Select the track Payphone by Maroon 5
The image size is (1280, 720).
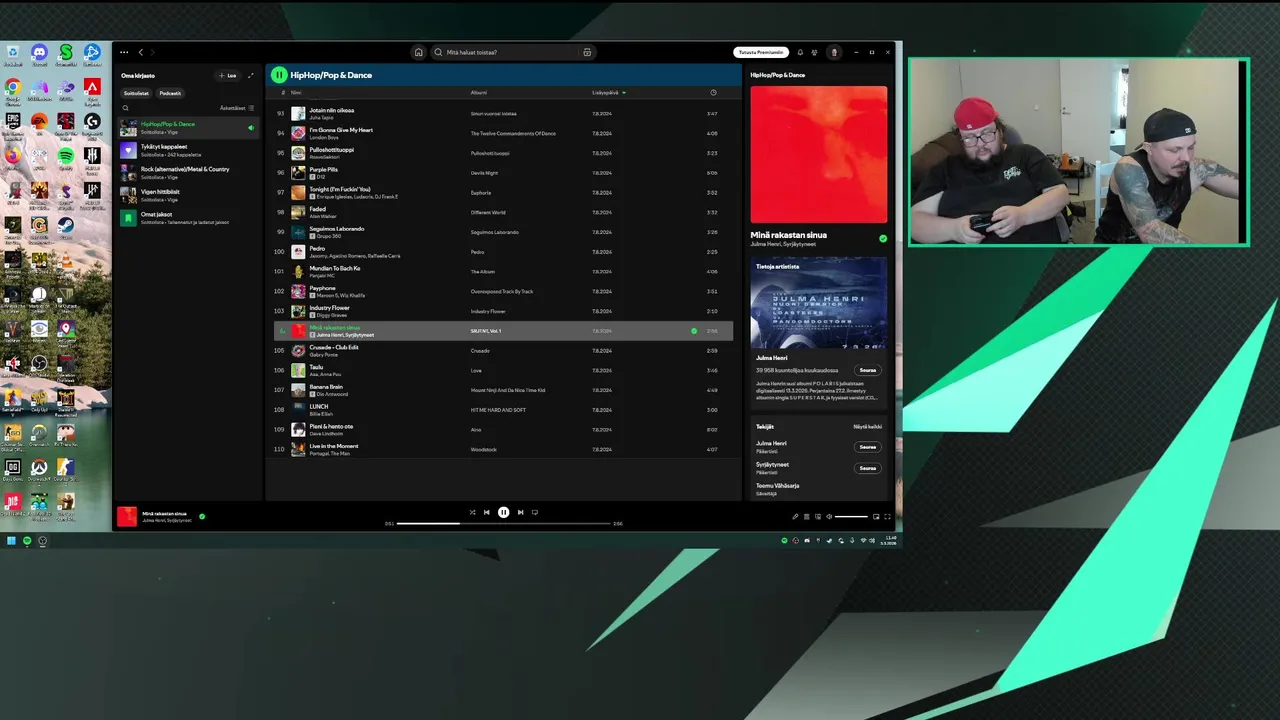pos(504,291)
